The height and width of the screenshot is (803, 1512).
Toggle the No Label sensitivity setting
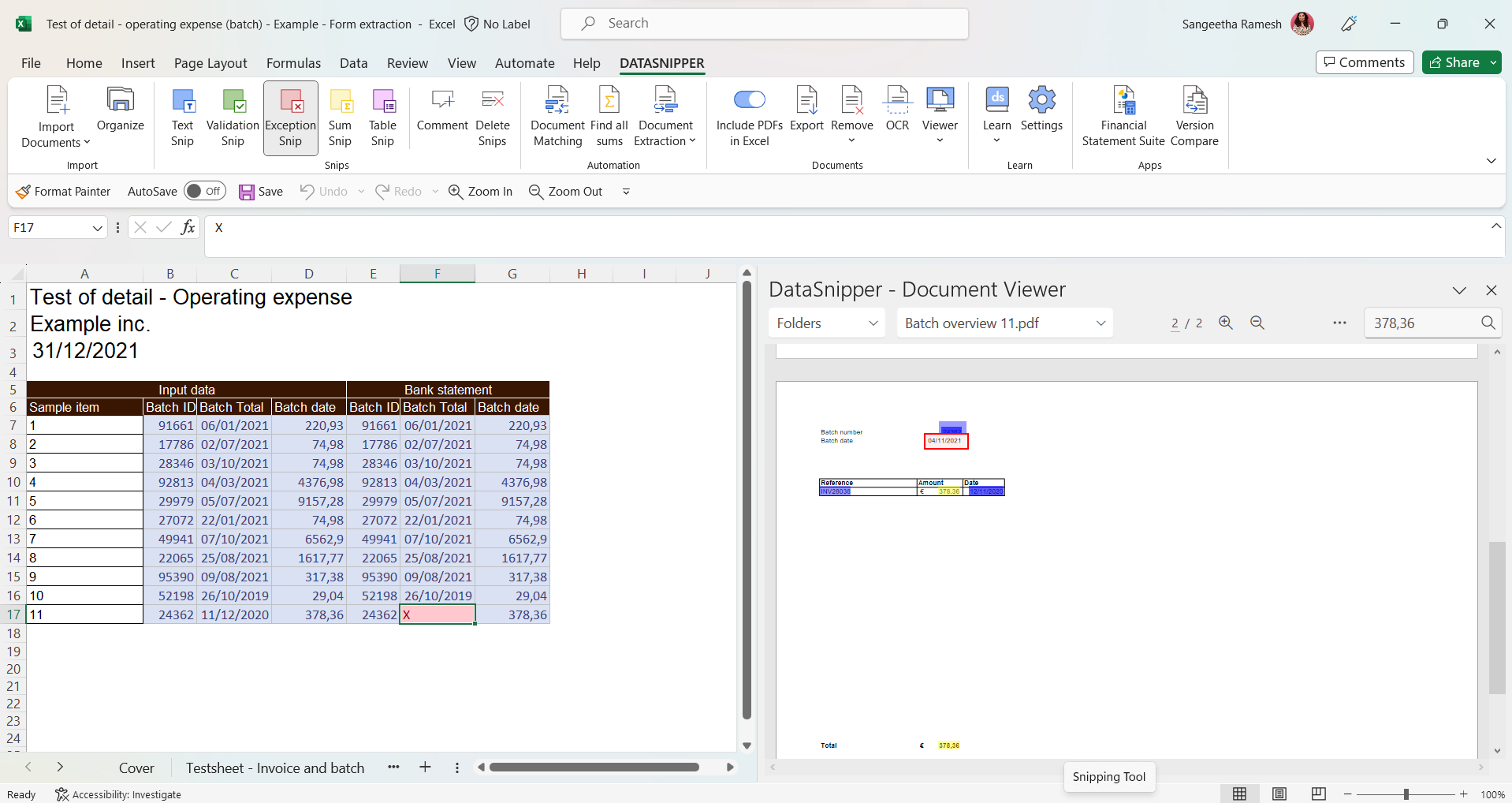click(497, 24)
